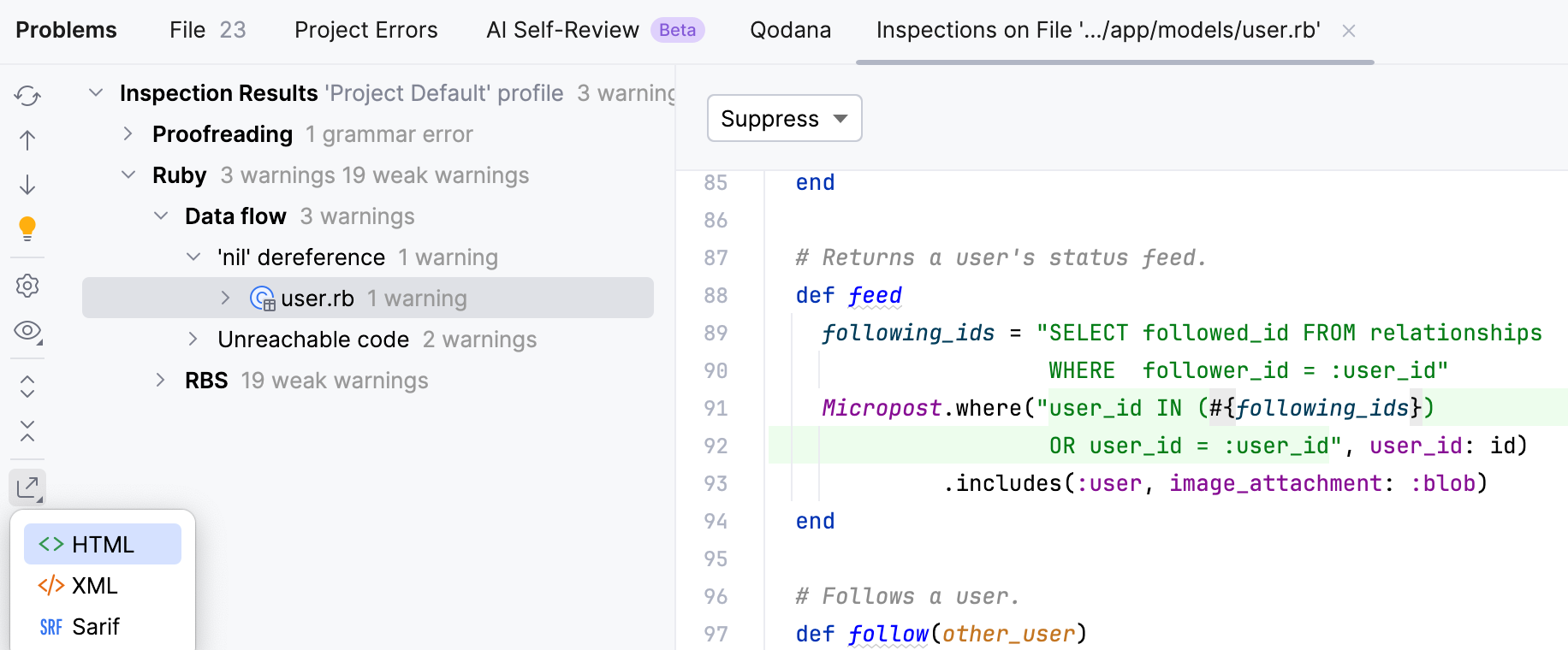Viewport: 1568px width, 650px height.
Task: Go to next problem using down arrow
Action: click(27, 185)
